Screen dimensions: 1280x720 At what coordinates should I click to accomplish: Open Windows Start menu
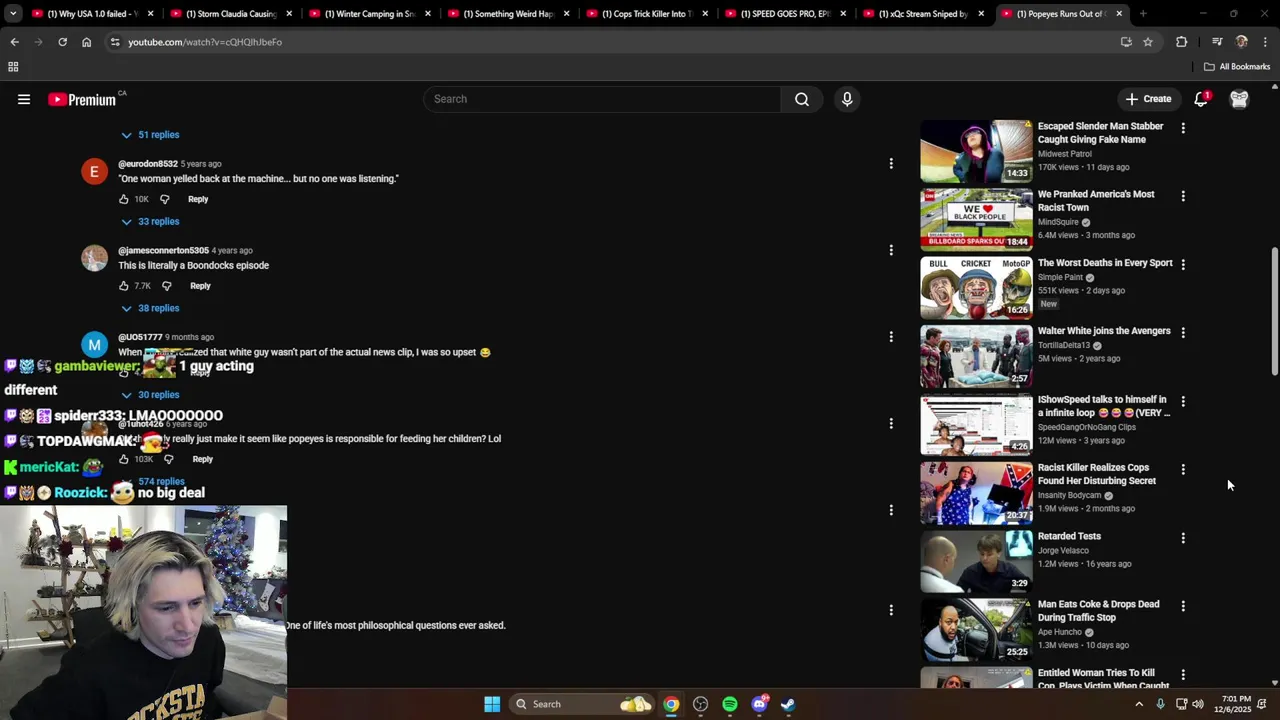(492, 704)
